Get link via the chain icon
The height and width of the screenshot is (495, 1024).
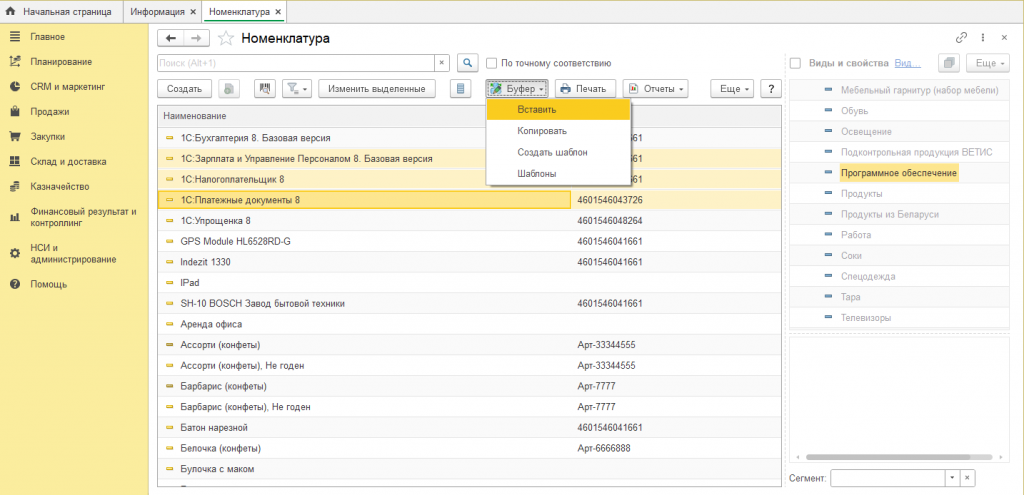[x=961, y=38]
